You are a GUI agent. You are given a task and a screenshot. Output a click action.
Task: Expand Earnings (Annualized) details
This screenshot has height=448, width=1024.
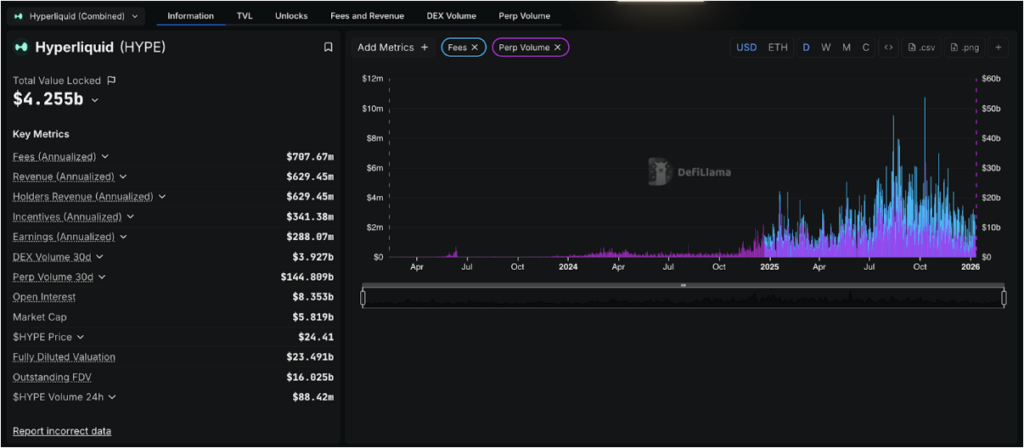click(123, 236)
